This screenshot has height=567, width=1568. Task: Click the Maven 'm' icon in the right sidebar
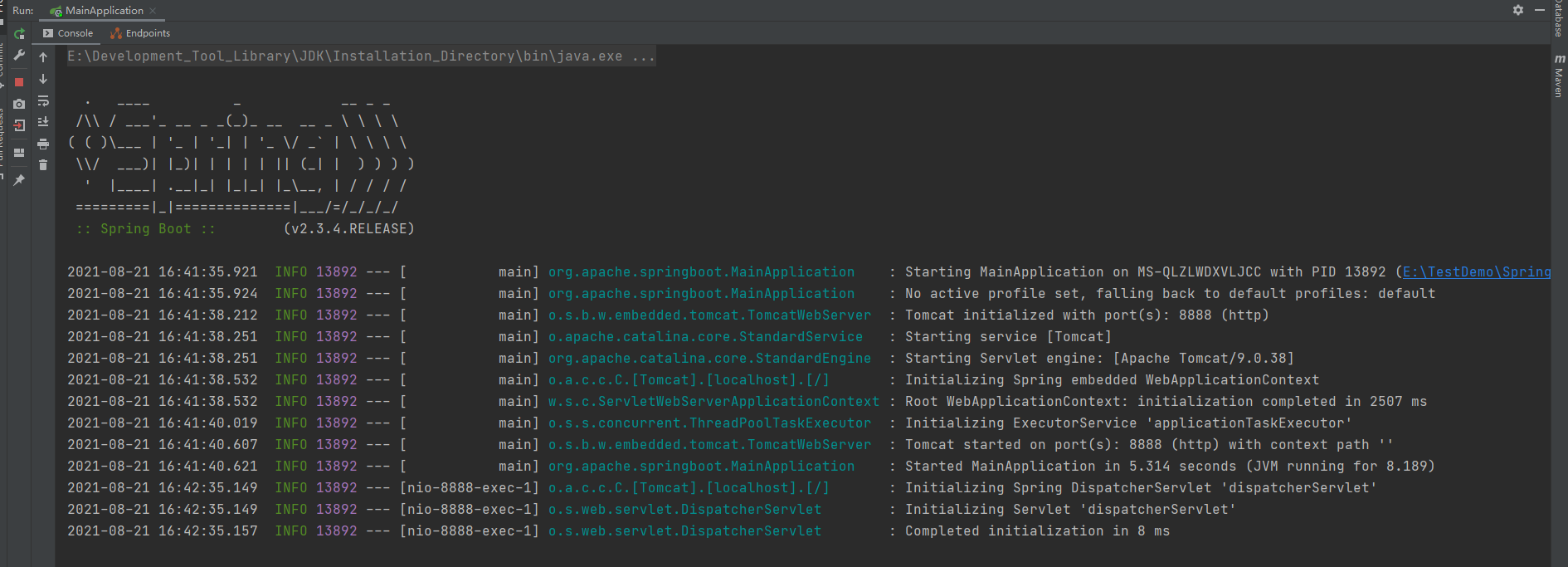(1560, 59)
